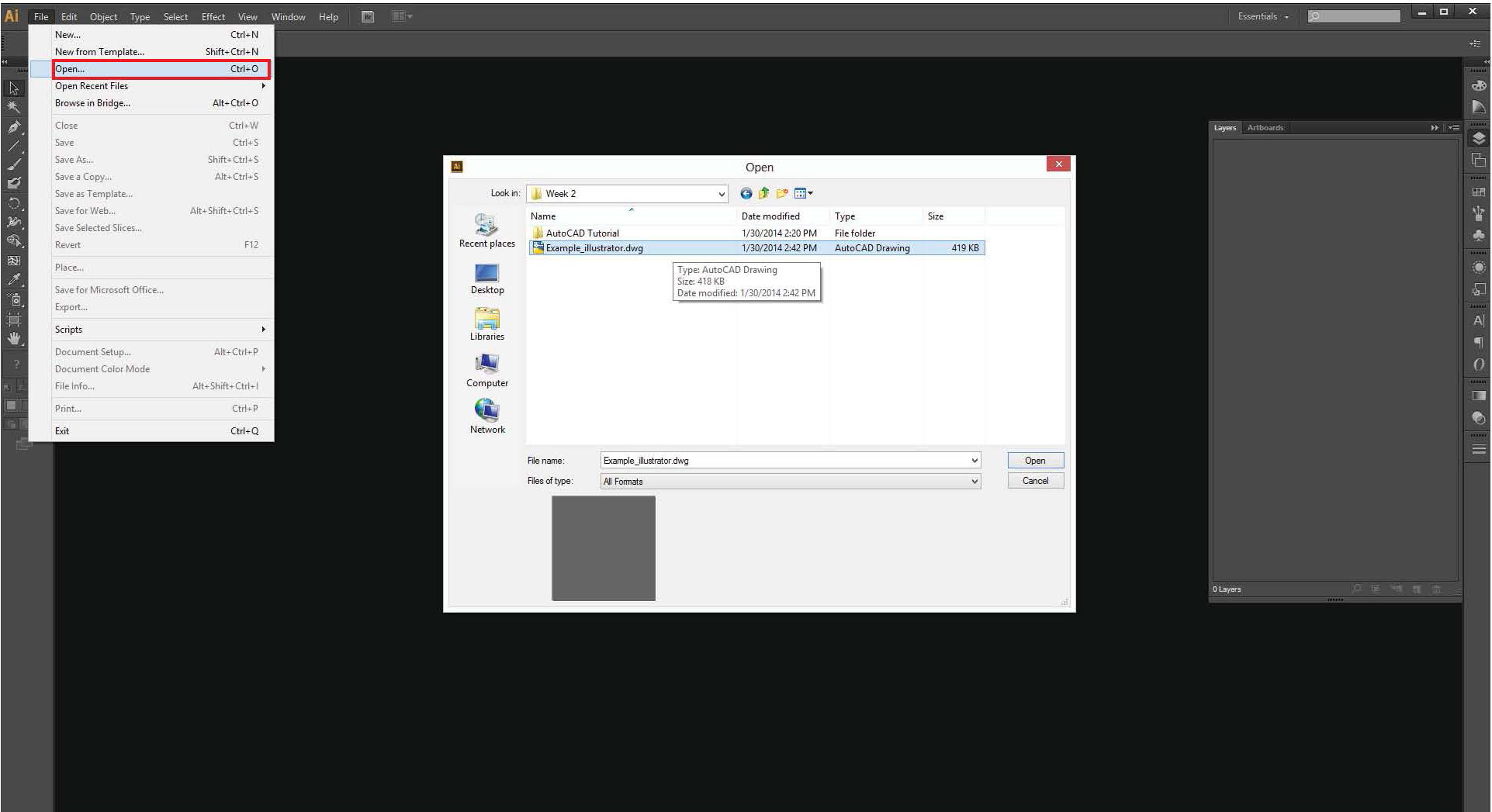
Task: Go to Network location shortcut
Action: [x=487, y=417]
